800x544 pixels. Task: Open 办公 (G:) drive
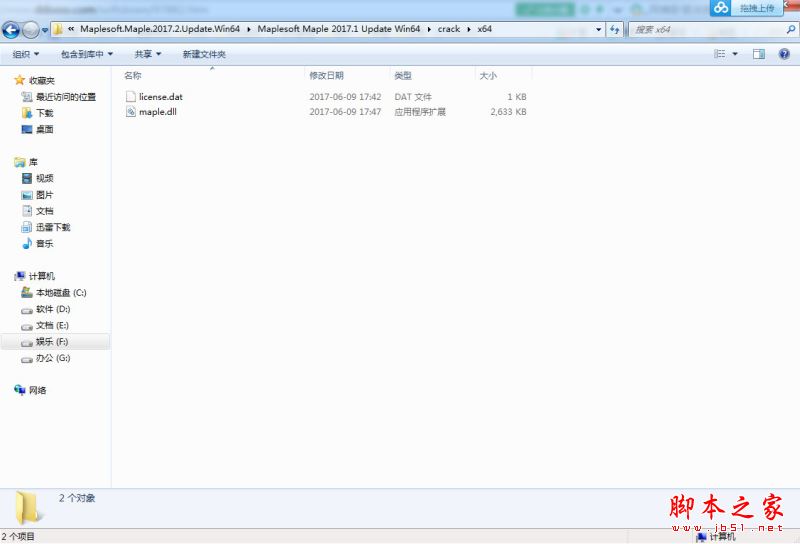[x=53, y=358]
